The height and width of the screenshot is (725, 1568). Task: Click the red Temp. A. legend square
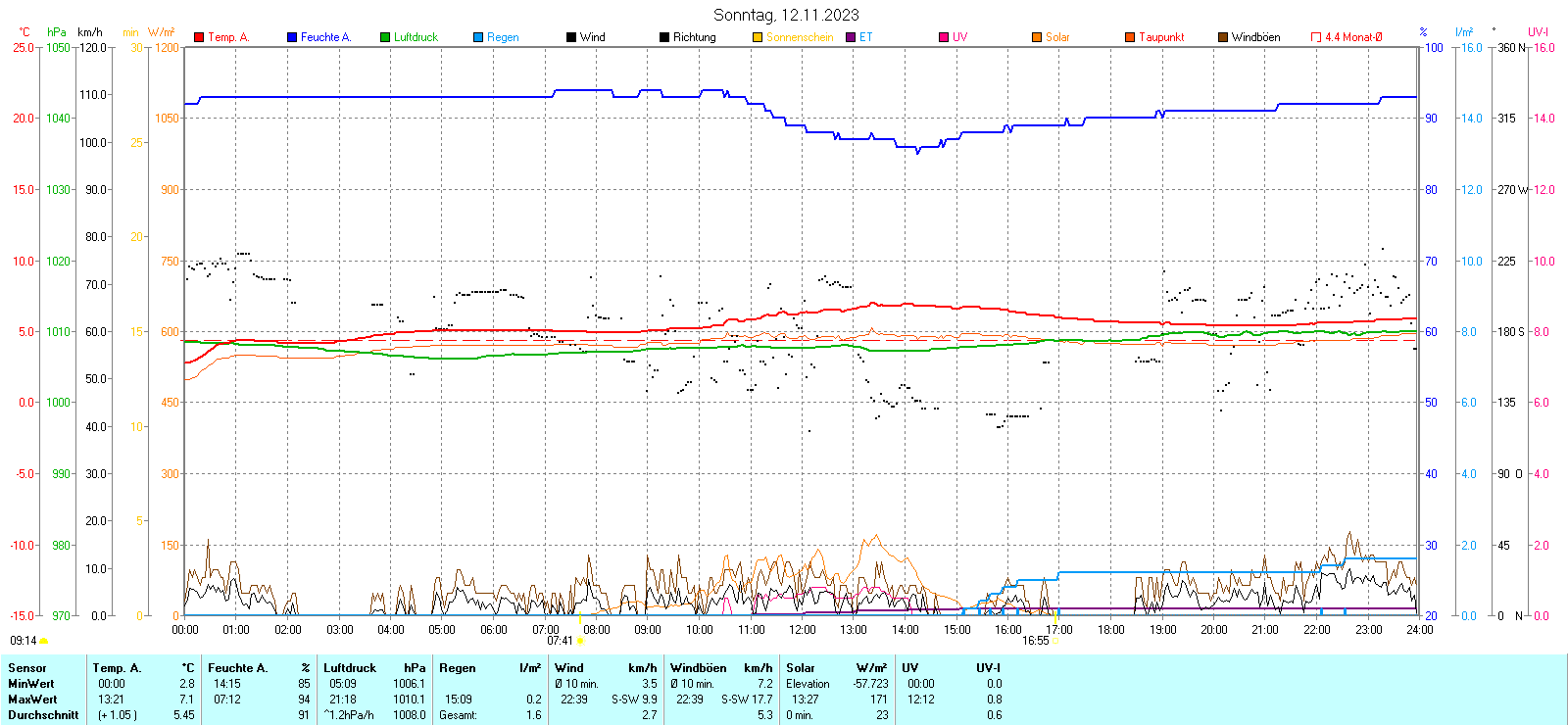[199, 37]
